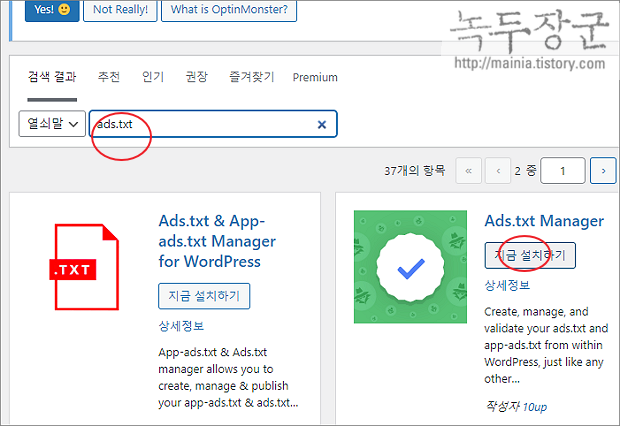The width and height of the screenshot is (620, 426).
Task: Switch to the 추천 tab
Action: (109, 77)
